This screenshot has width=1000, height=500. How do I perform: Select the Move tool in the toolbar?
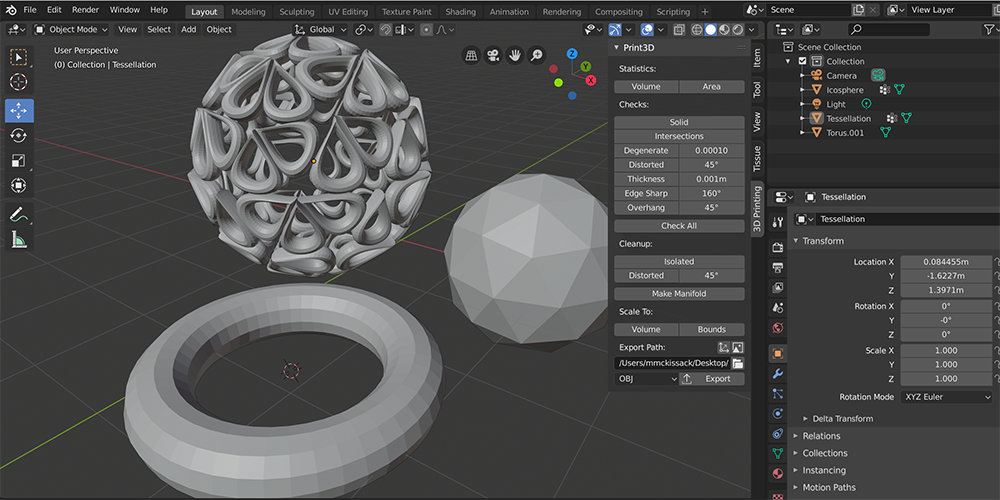point(19,110)
